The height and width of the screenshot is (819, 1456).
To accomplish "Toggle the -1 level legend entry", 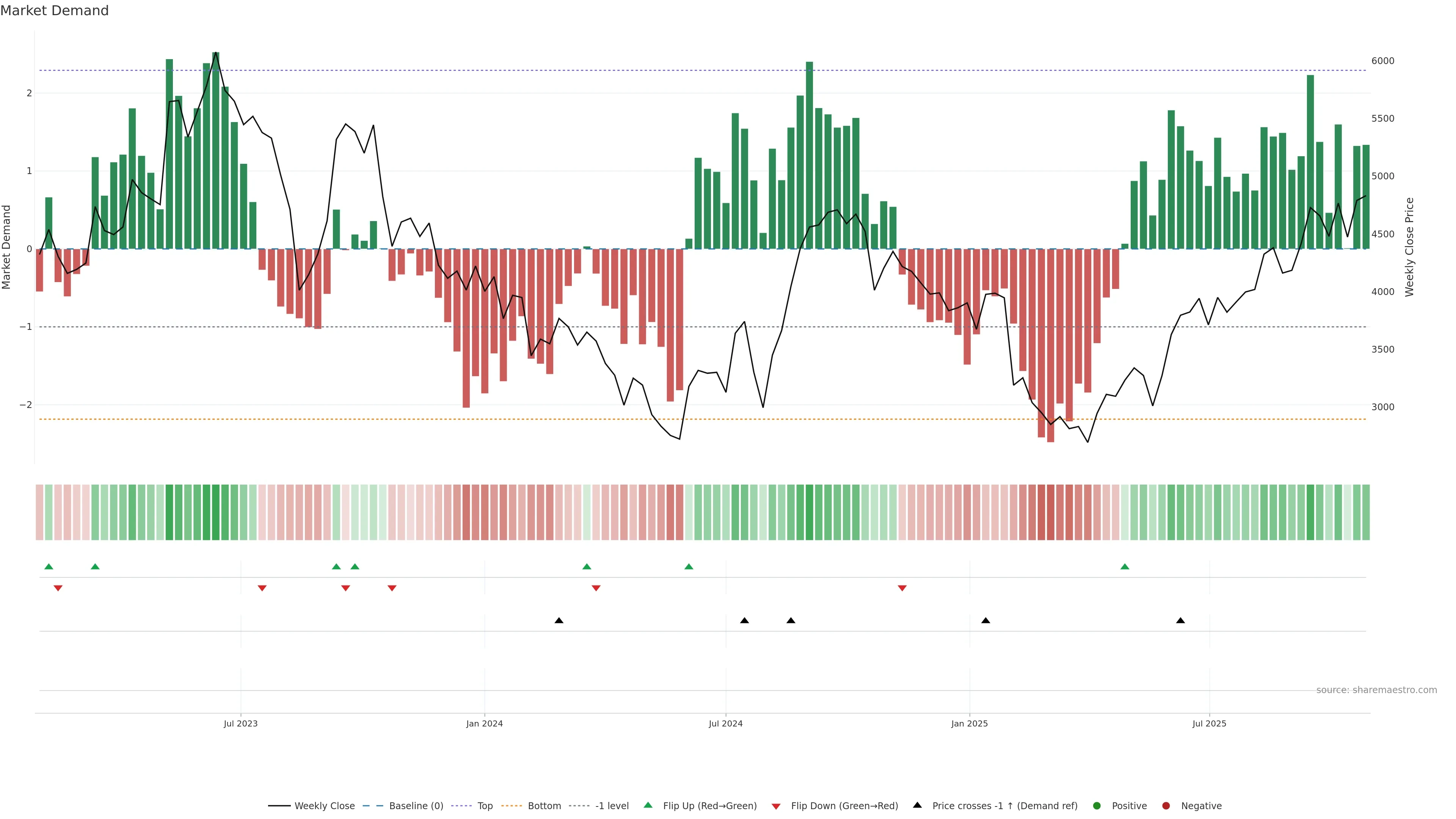I will [x=612, y=806].
